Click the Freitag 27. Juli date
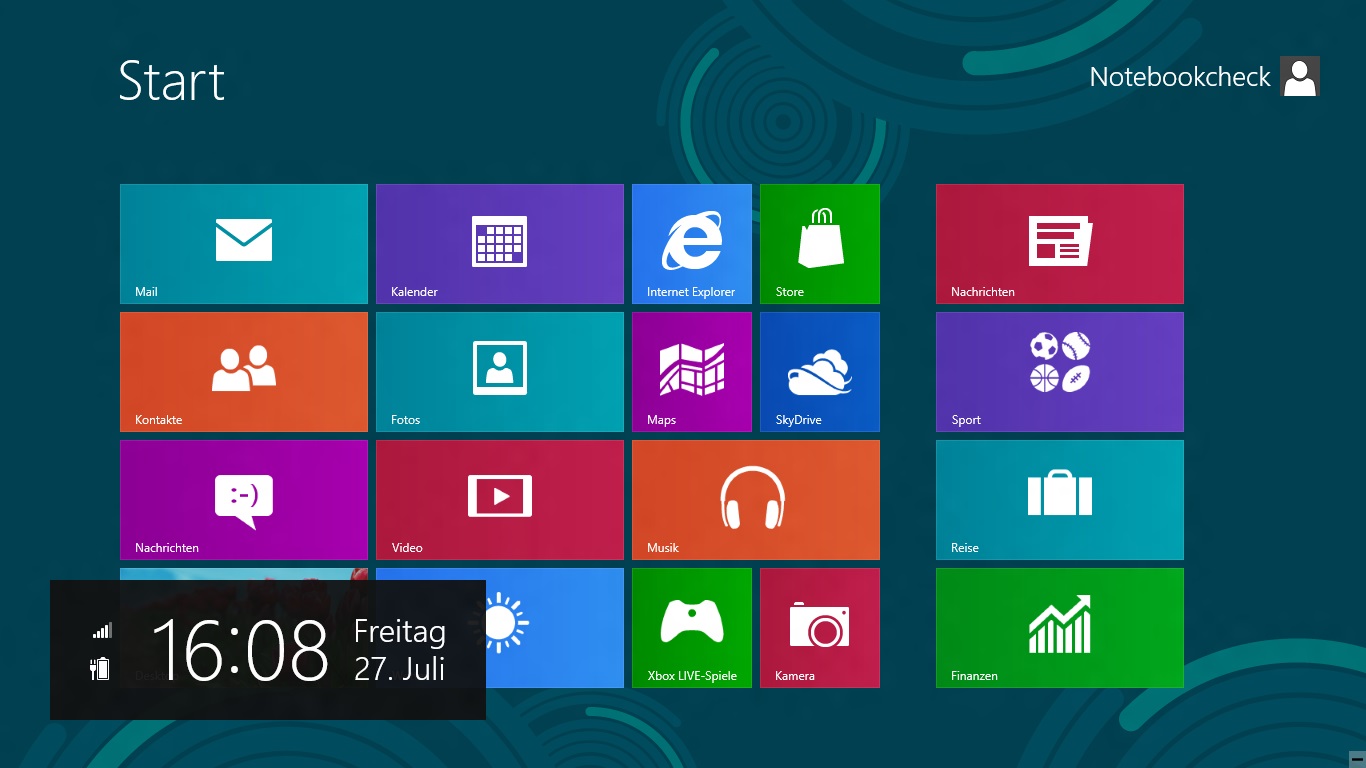Viewport: 1366px width, 768px height. tap(400, 650)
